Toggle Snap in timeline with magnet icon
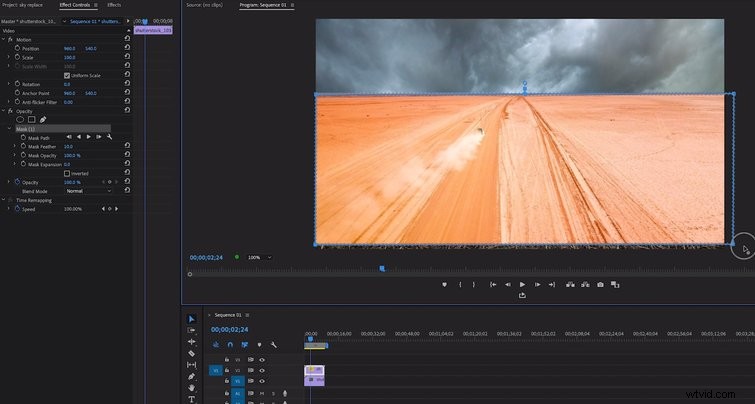Image resolution: width=755 pixels, height=404 pixels. [230, 345]
